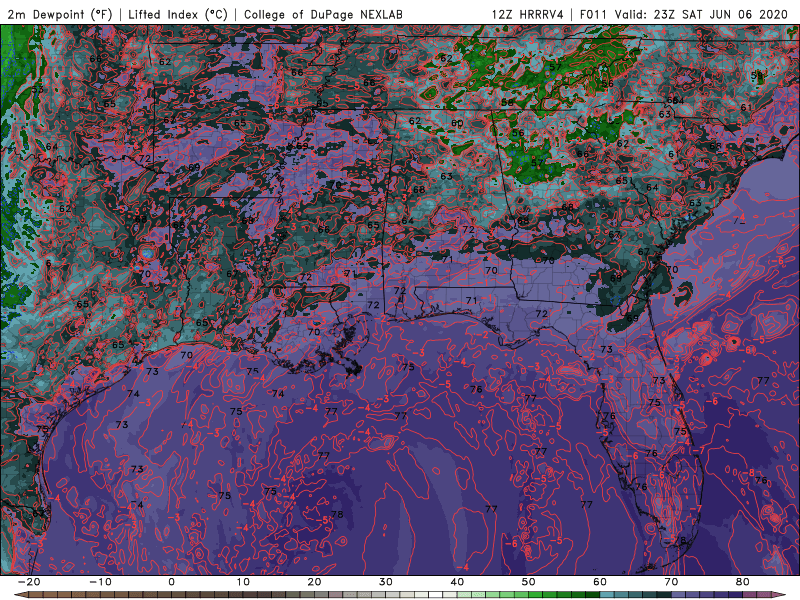Image resolution: width=800 pixels, height=600 pixels.
Task: Click the 50 label on the color scale
Action: click(529, 582)
